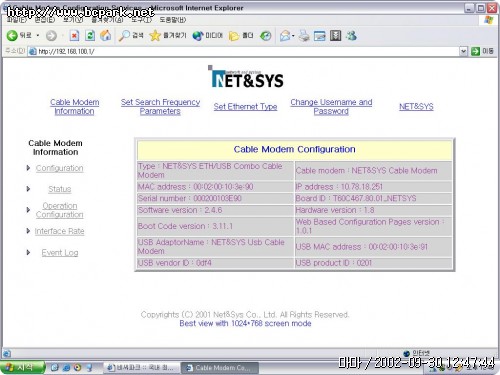Click arrow bullet beside Event Log
500x375 pixels.
coord(28,253)
